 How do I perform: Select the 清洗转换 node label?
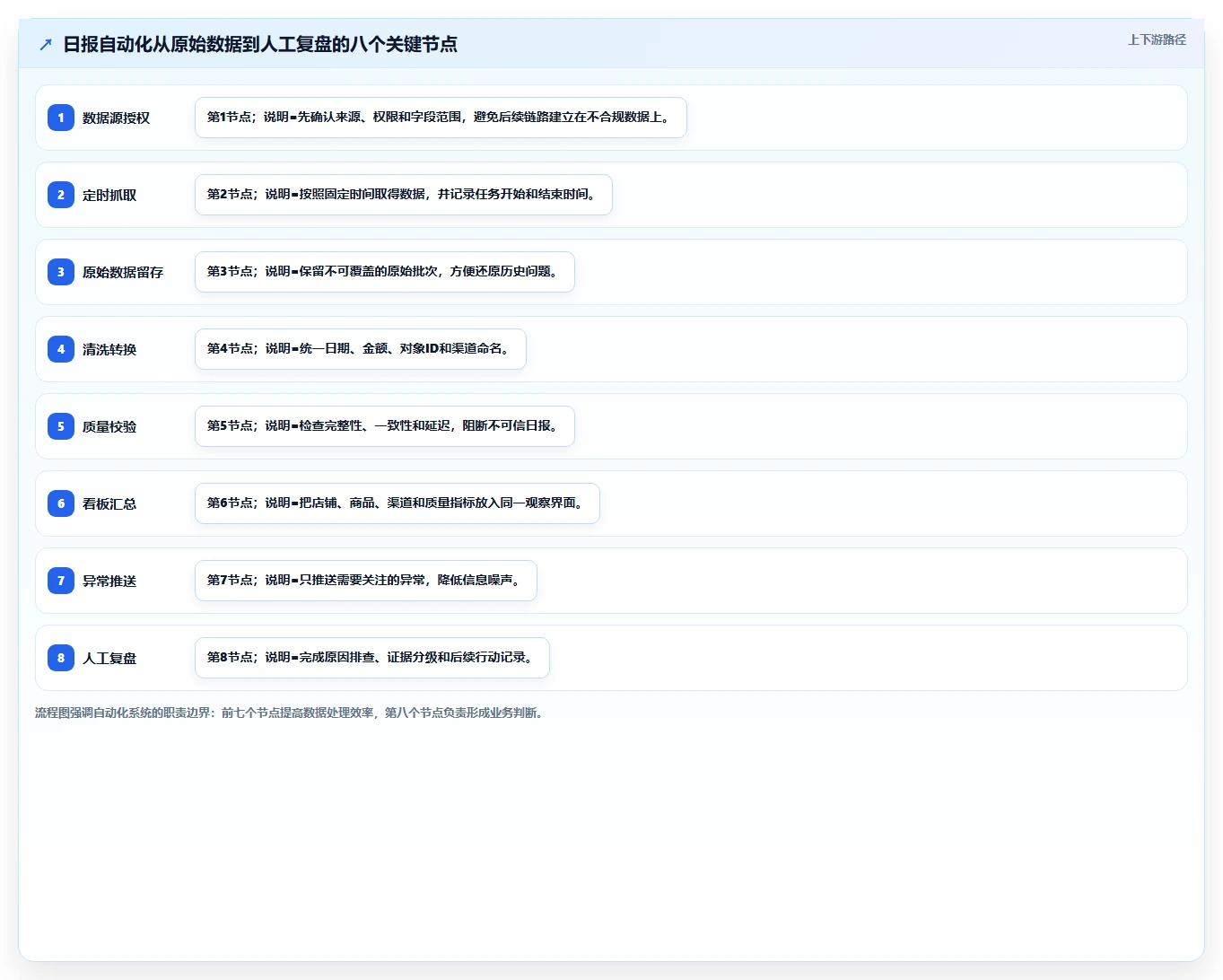(x=109, y=349)
